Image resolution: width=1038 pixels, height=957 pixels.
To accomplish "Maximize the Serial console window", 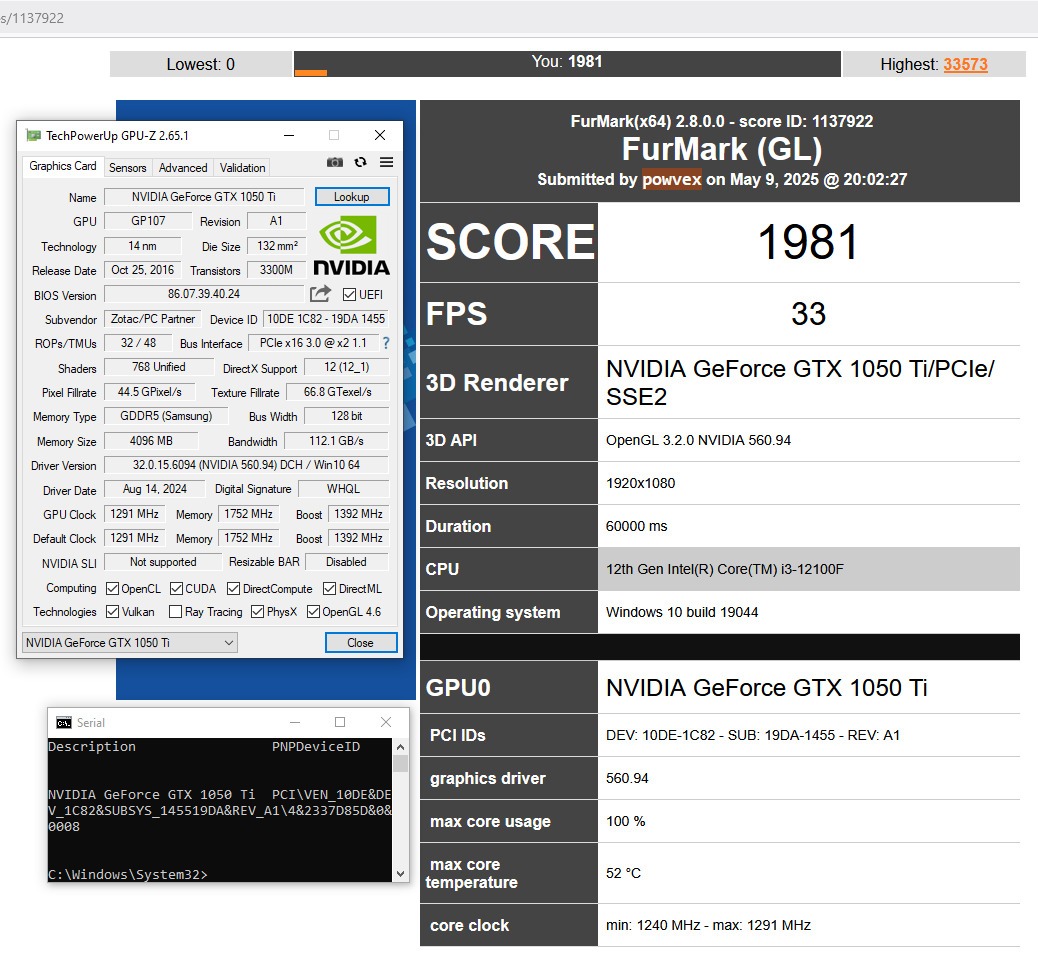I will [340, 722].
